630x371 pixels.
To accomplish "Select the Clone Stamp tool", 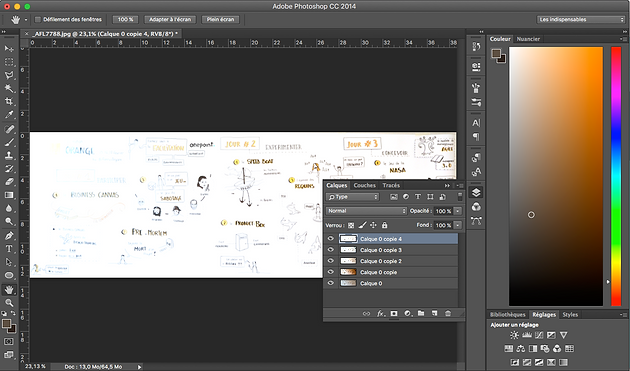I will (9, 156).
